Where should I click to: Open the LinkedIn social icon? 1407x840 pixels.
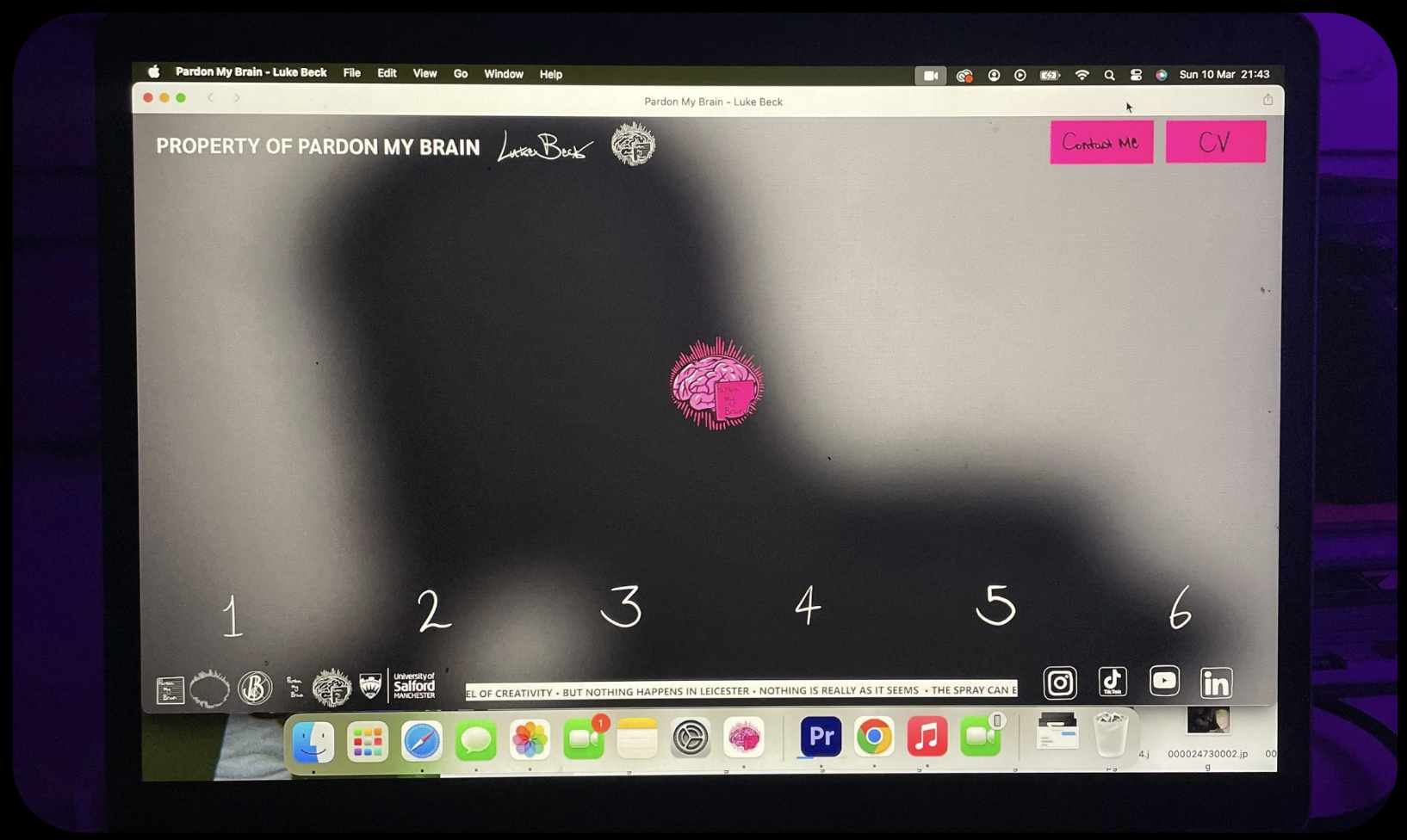pyautogui.click(x=1216, y=683)
